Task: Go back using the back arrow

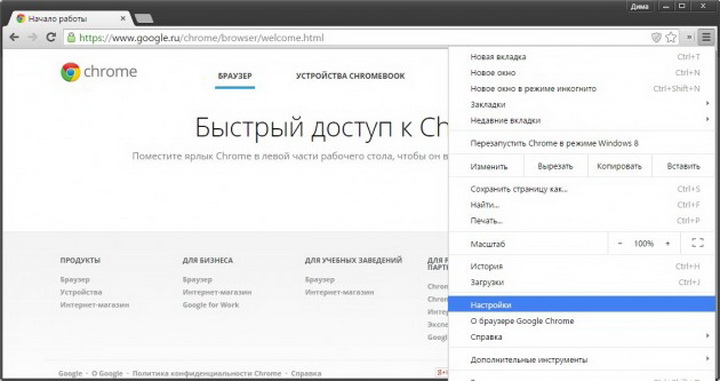Action: [x=14, y=38]
